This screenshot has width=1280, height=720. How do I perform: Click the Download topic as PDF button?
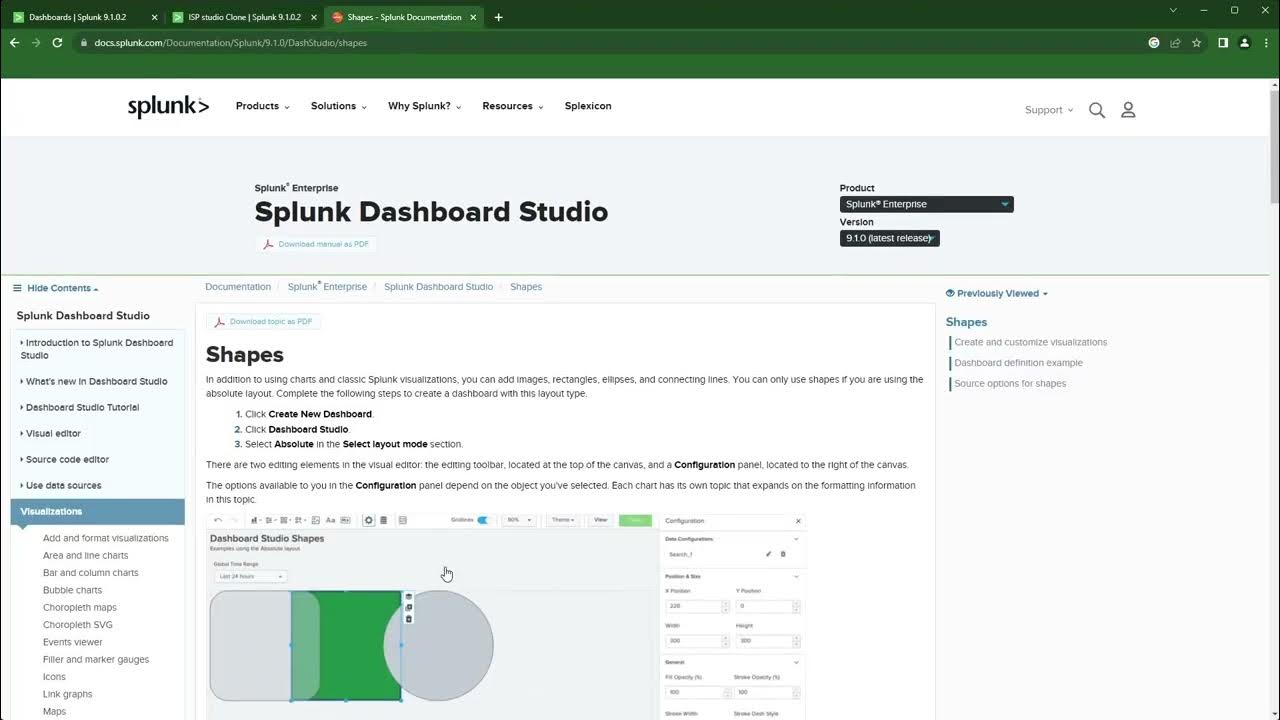(x=263, y=322)
